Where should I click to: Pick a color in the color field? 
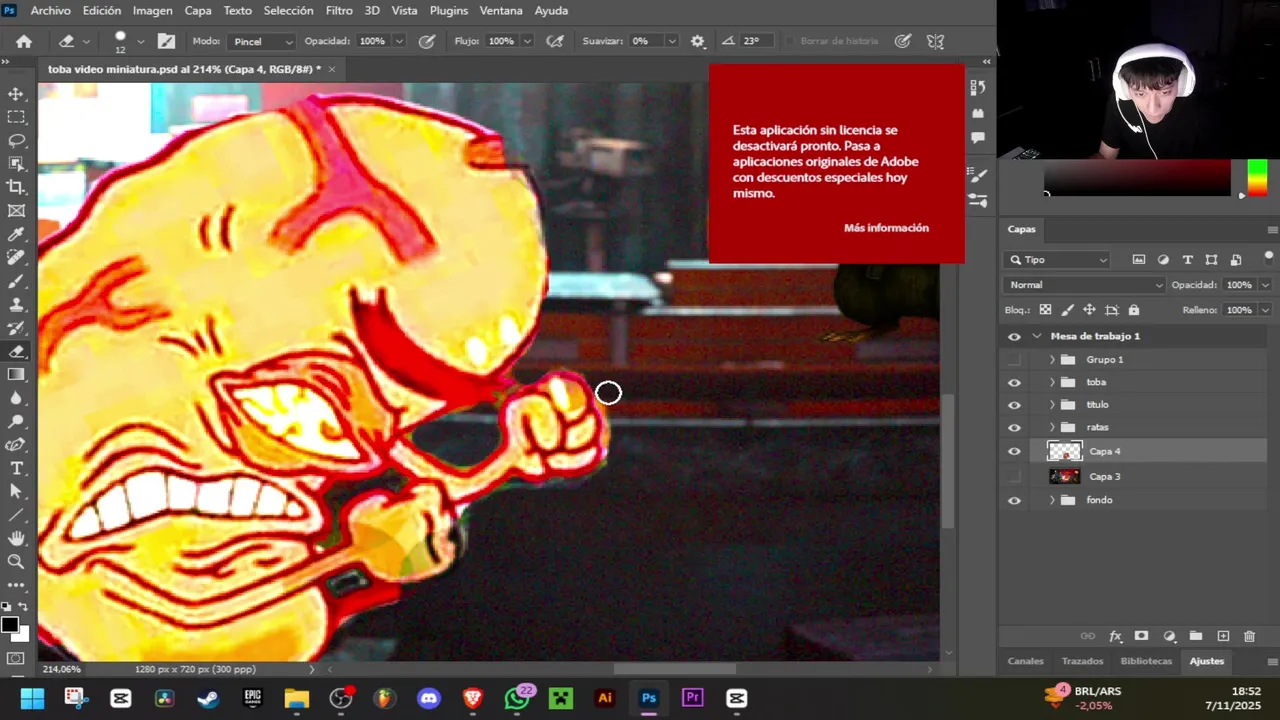pyautogui.click(x=1137, y=178)
